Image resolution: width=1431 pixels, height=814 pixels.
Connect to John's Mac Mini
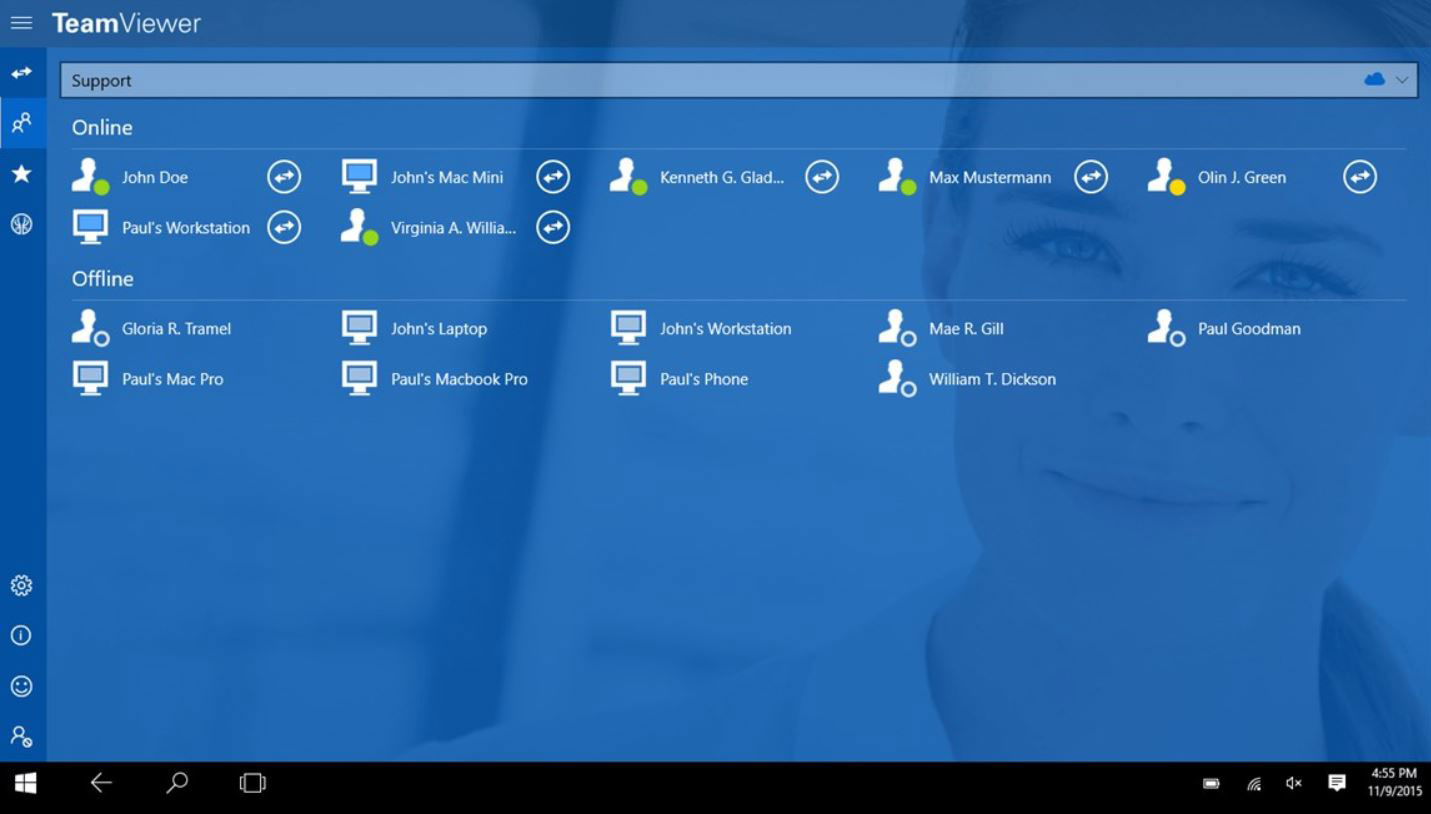[x=552, y=176]
